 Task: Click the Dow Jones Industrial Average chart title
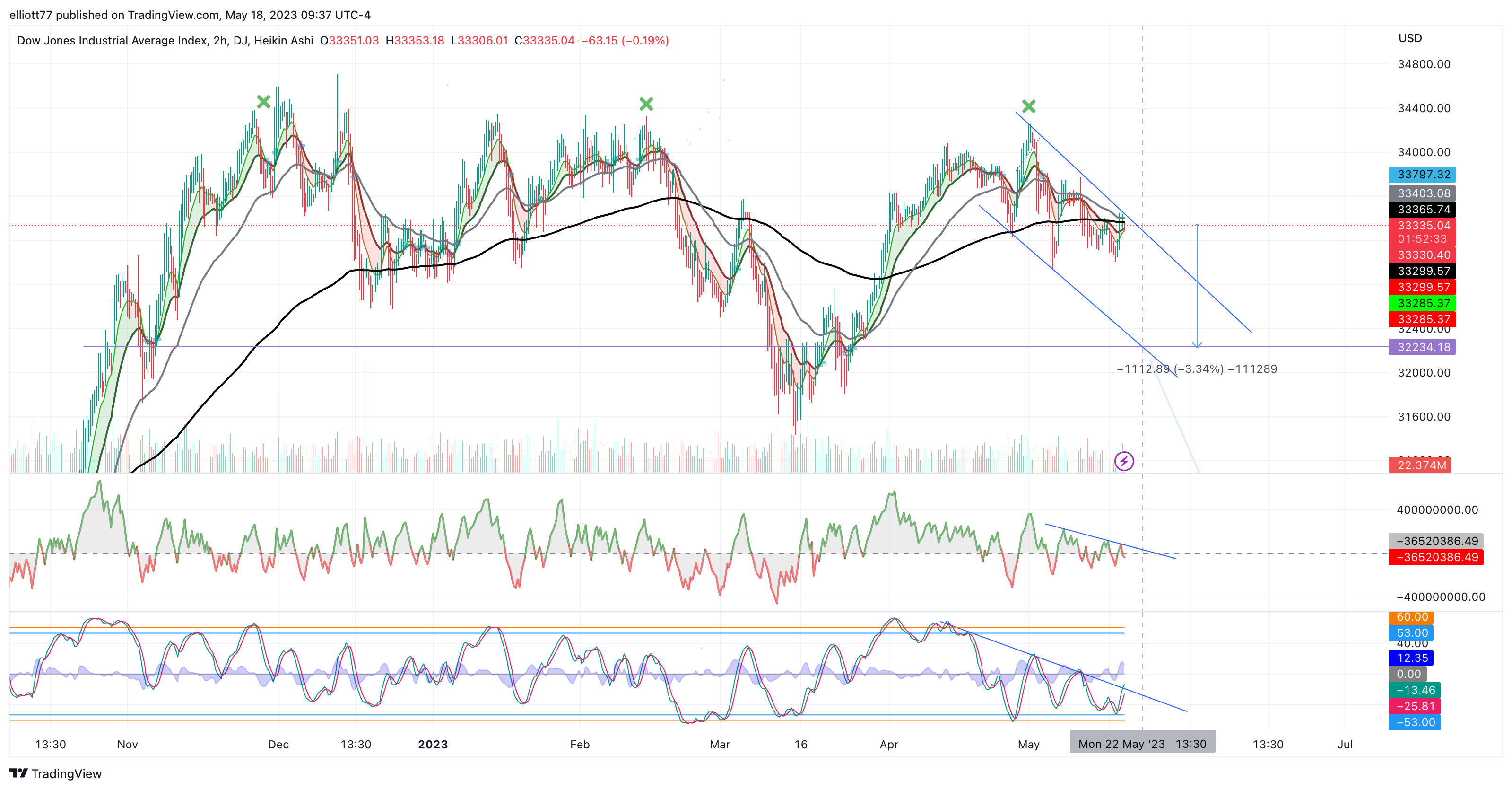(165, 41)
